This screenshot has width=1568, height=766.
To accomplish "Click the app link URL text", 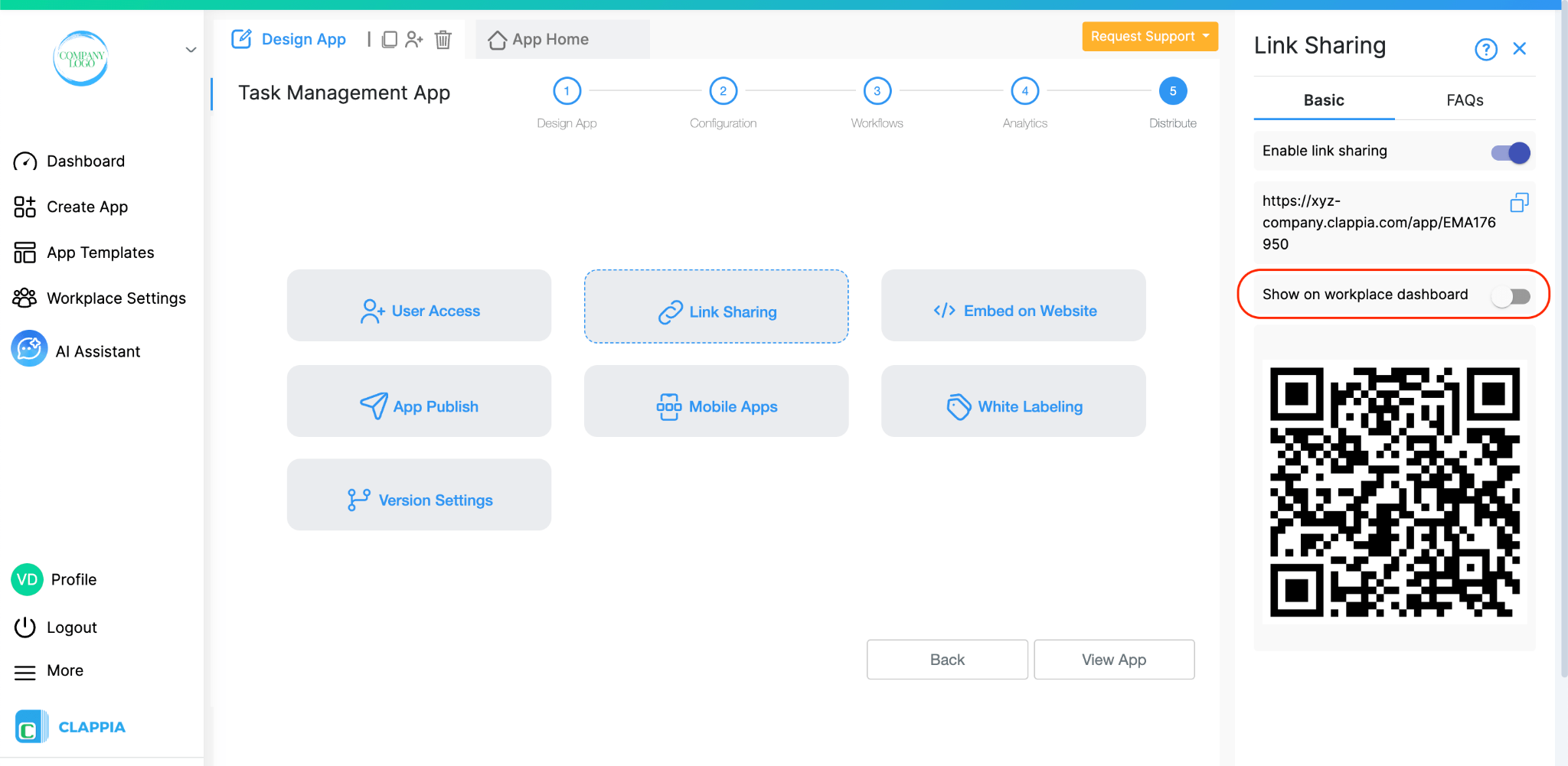I will coord(1378,223).
